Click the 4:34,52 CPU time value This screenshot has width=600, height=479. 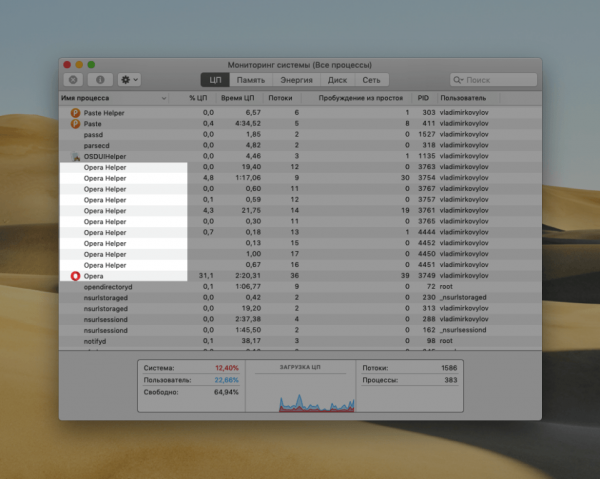(248, 124)
